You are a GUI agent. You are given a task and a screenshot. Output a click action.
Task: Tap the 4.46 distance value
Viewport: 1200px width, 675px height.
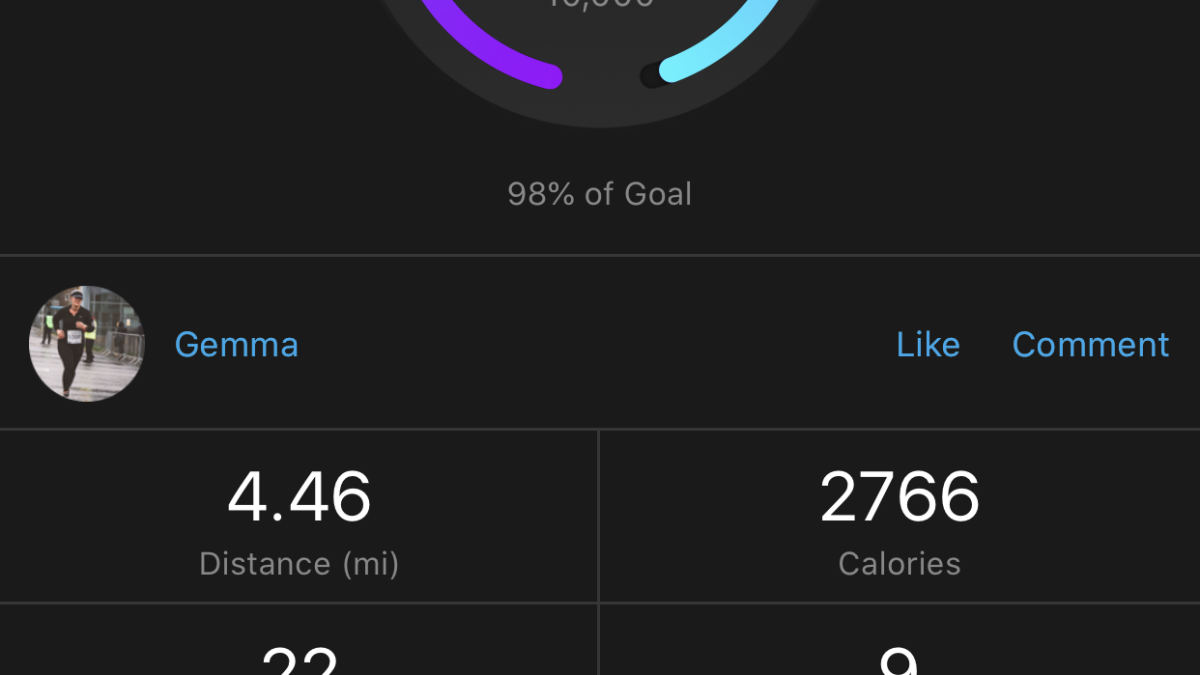[x=299, y=498]
